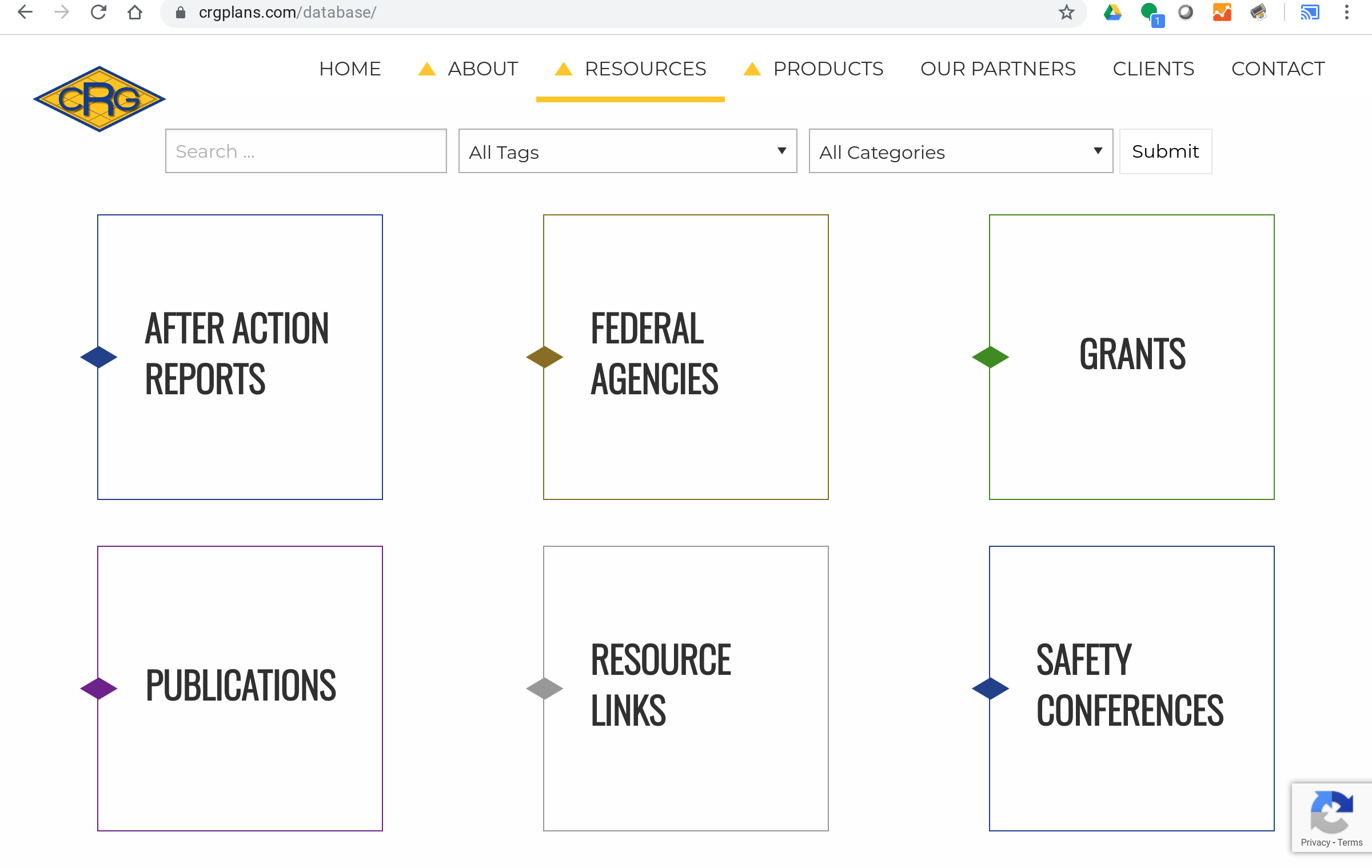The height and width of the screenshot is (868, 1372).
Task: Open the About navigation menu
Action: [x=482, y=69]
